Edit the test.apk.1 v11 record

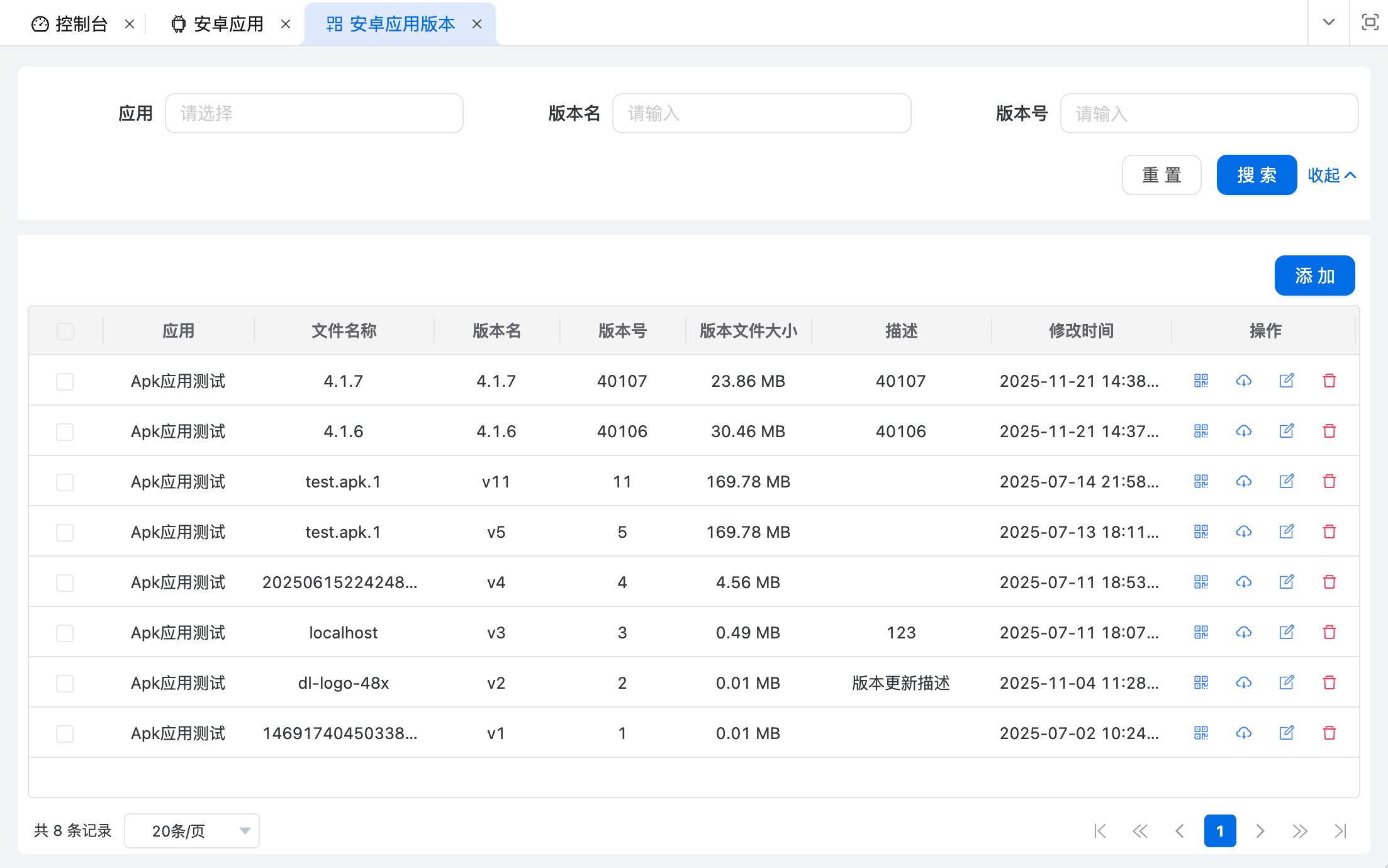[1287, 481]
